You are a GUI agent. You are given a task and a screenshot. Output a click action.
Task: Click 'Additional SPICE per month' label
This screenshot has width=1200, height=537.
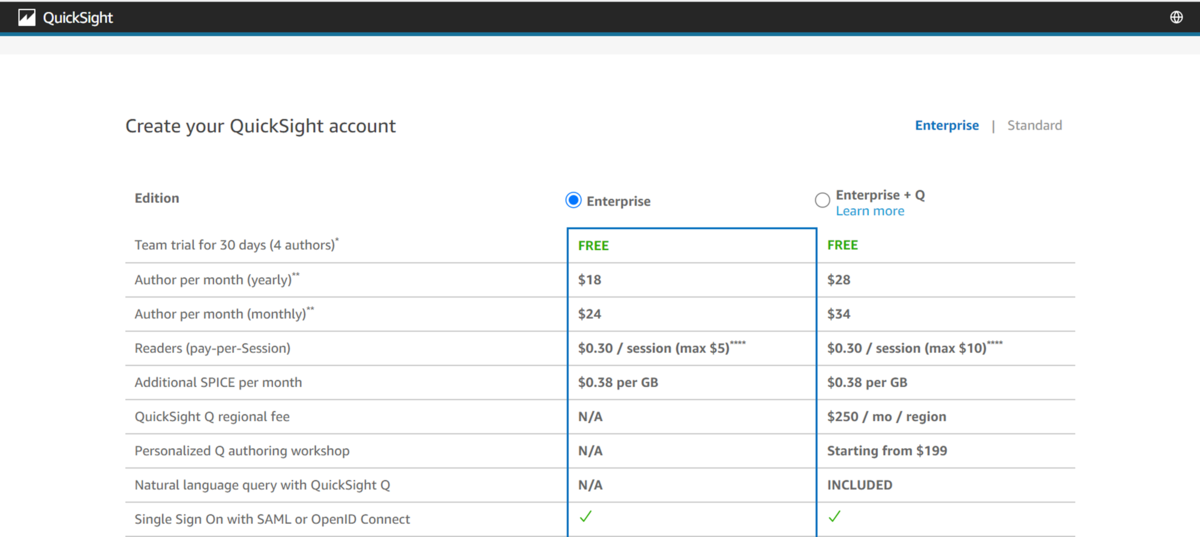(218, 382)
